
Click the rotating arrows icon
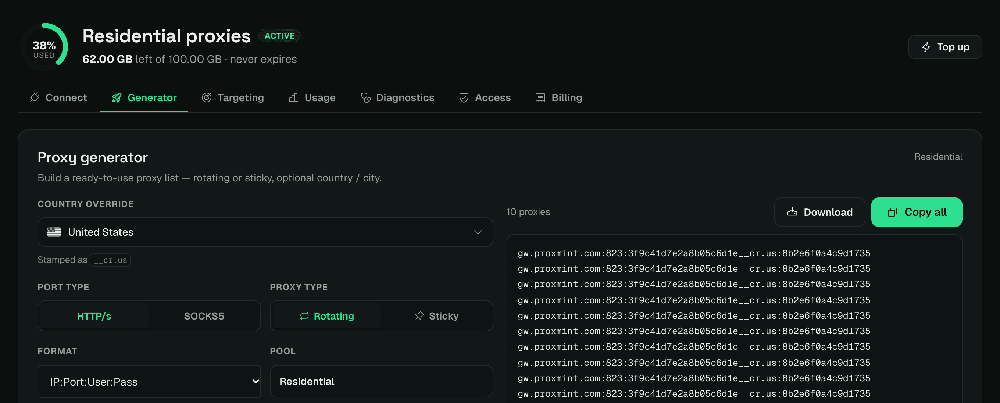point(304,316)
